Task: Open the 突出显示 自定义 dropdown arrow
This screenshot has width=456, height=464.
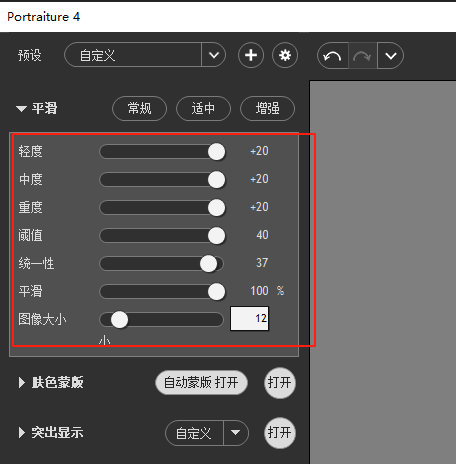Action: pyautogui.click(x=236, y=433)
